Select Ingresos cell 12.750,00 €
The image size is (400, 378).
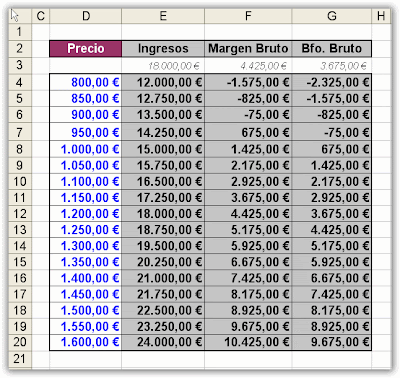point(163,98)
